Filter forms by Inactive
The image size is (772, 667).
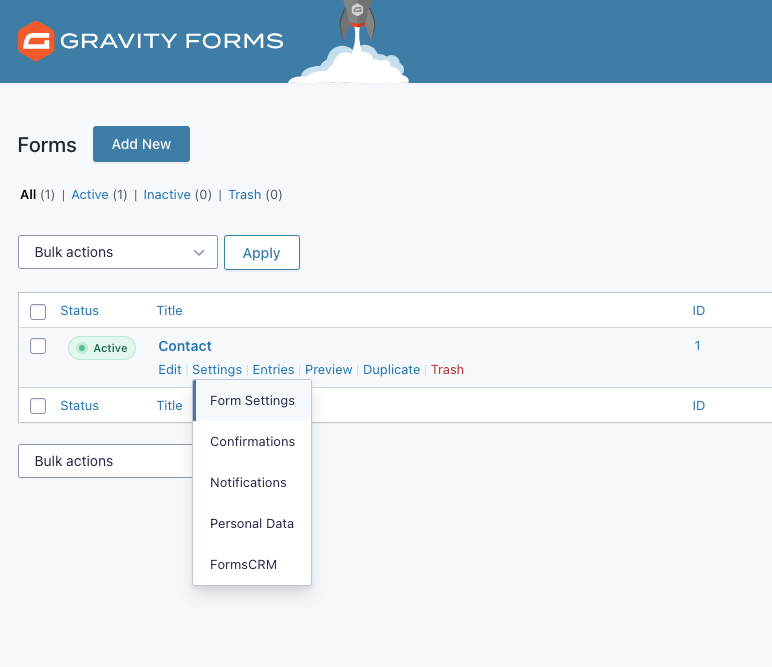point(167,194)
